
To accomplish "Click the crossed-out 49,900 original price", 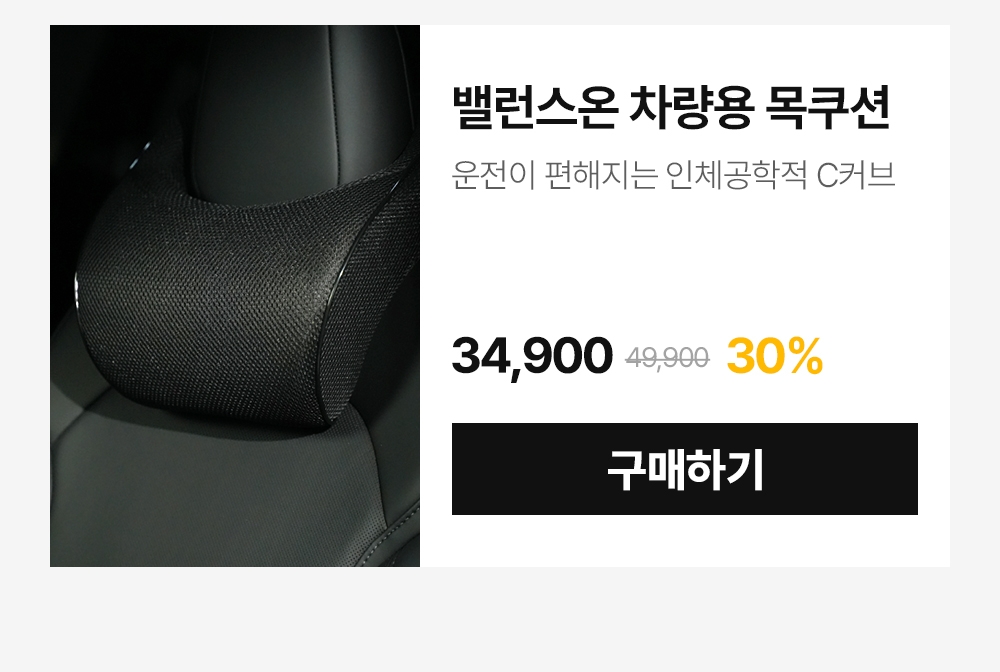I will pyautogui.click(x=667, y=358).
